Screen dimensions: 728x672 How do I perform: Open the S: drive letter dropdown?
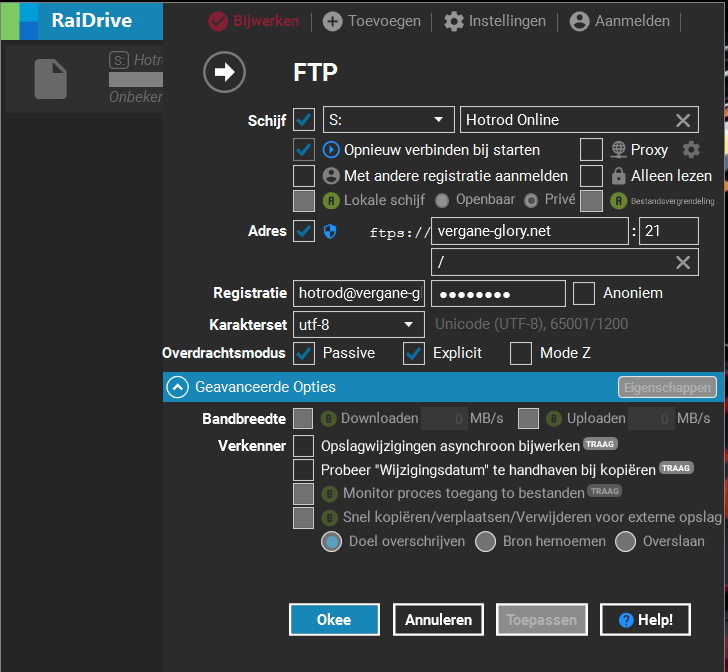point(388,120)
